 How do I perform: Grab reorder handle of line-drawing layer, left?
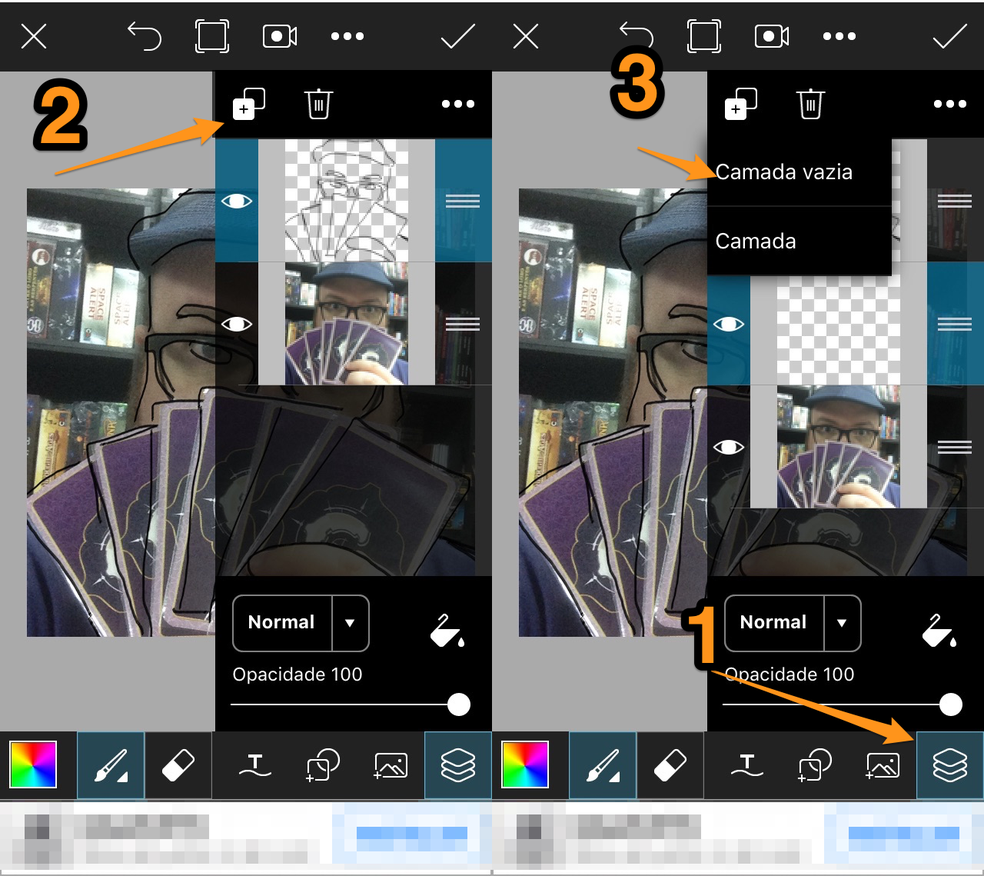463,201
